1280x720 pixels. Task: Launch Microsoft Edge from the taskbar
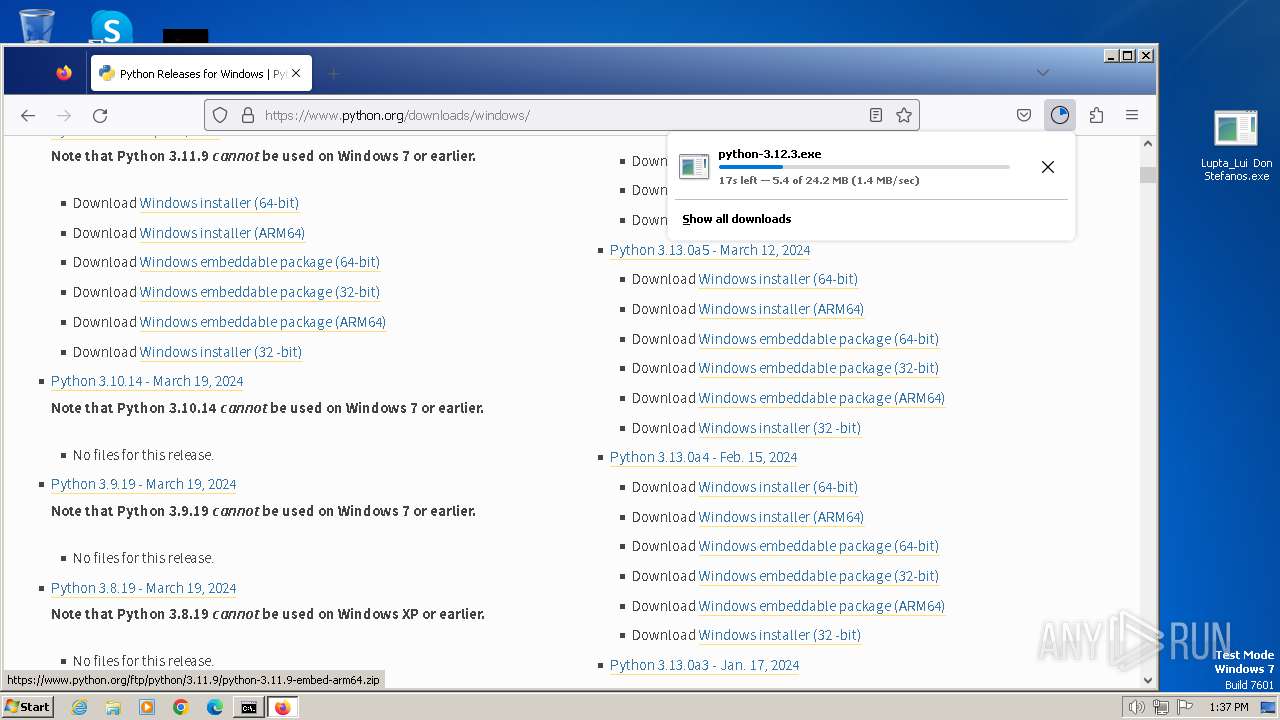(215, 707)
